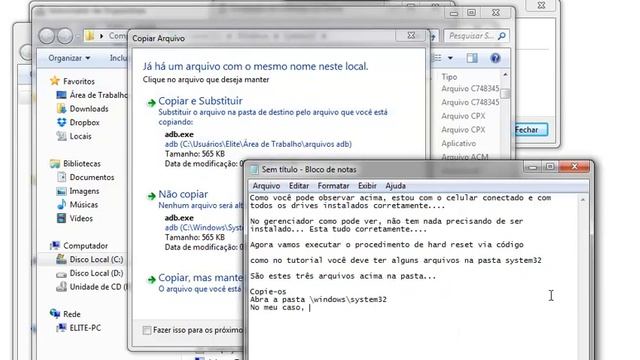Click the Imagens library icon

(x=62, y=191)
